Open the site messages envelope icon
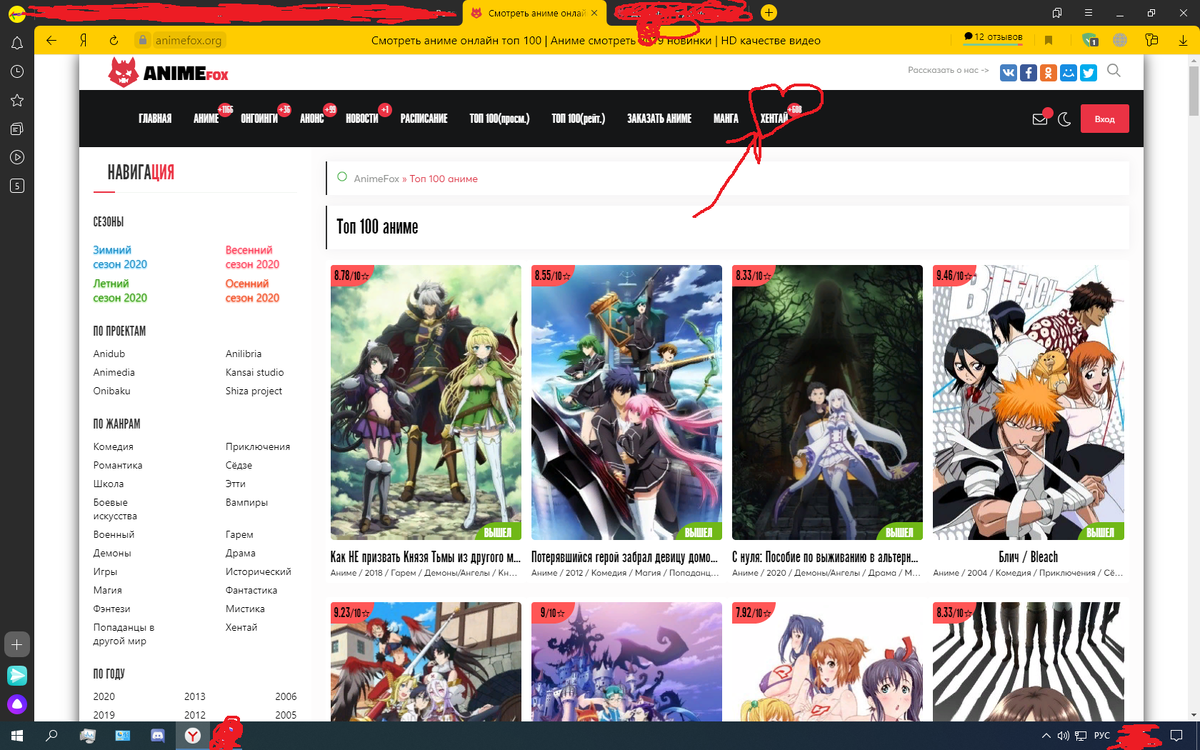The height and width of the screenshot is (750, 1200). click(1040, 119)
